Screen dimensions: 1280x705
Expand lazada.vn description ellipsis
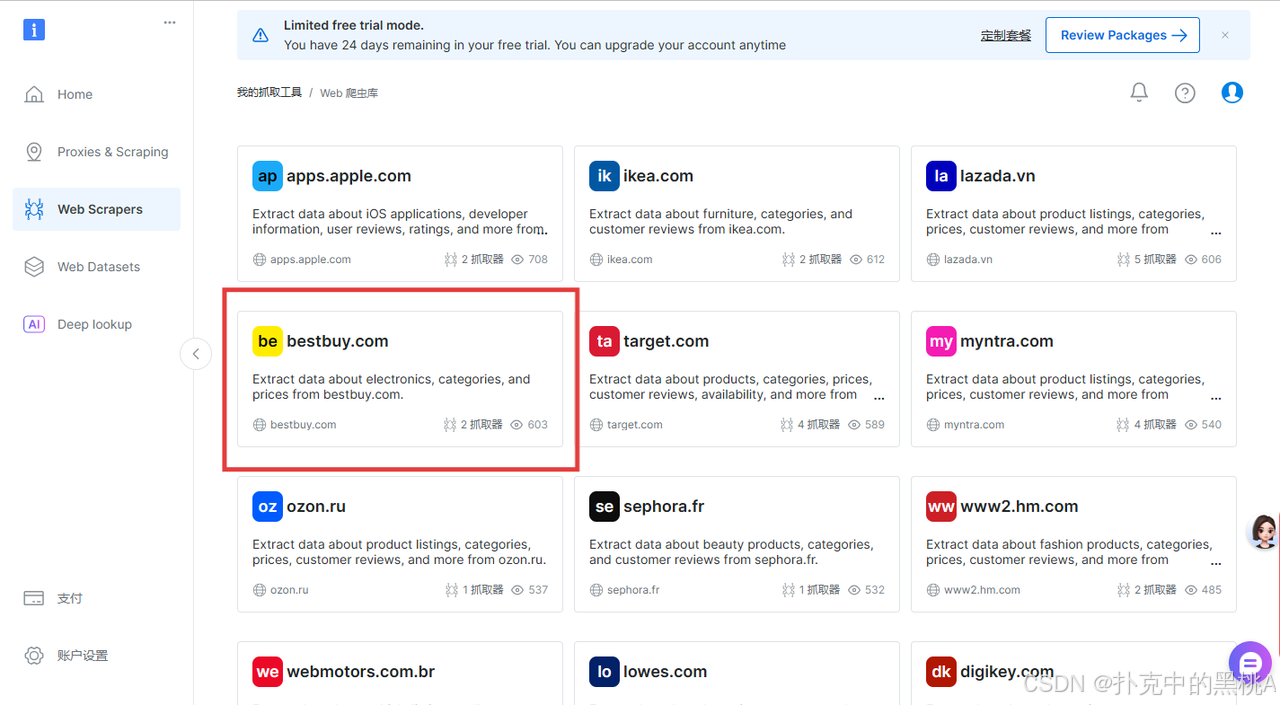(x=1216, y=232)
